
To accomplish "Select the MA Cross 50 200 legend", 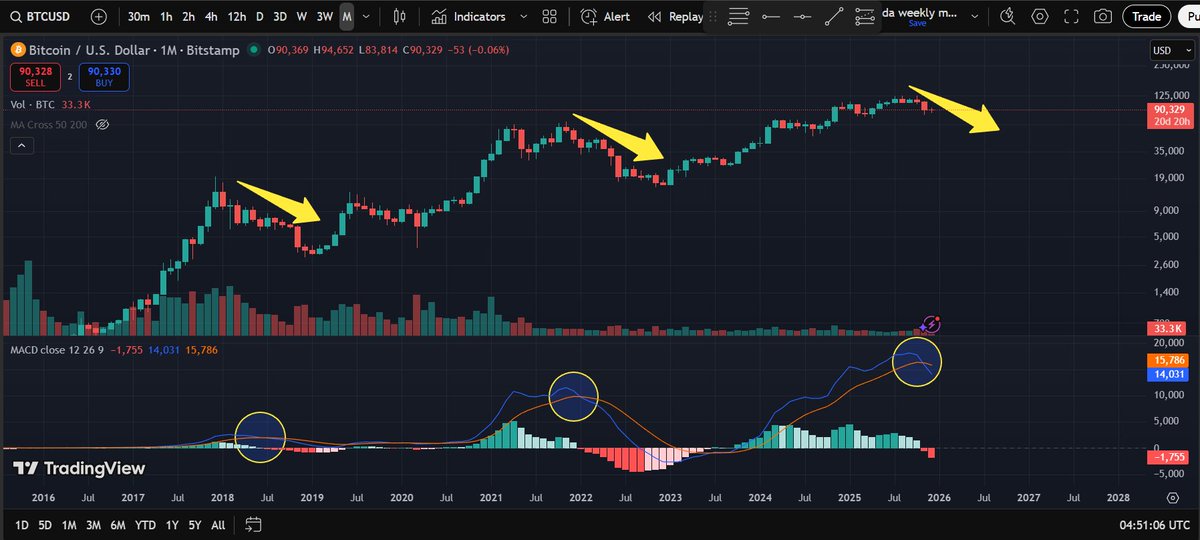I will click(49, 125).
